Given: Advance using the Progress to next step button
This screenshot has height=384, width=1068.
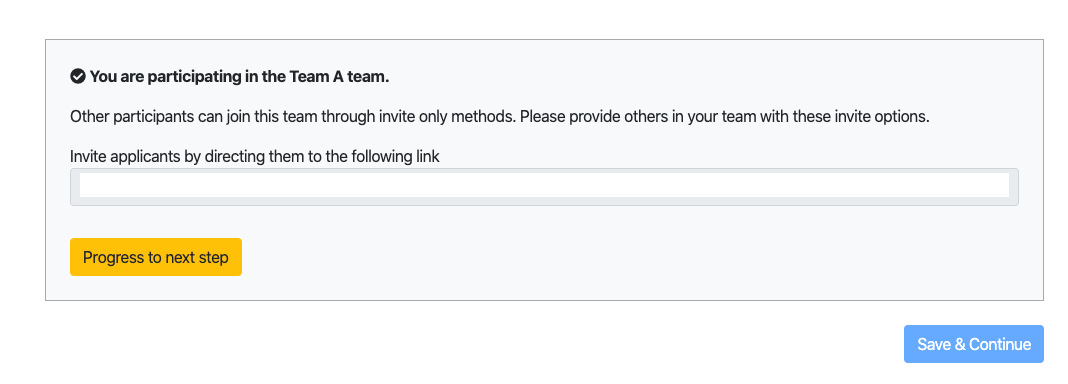Looking at the screenshot, I should pos(156,257).
